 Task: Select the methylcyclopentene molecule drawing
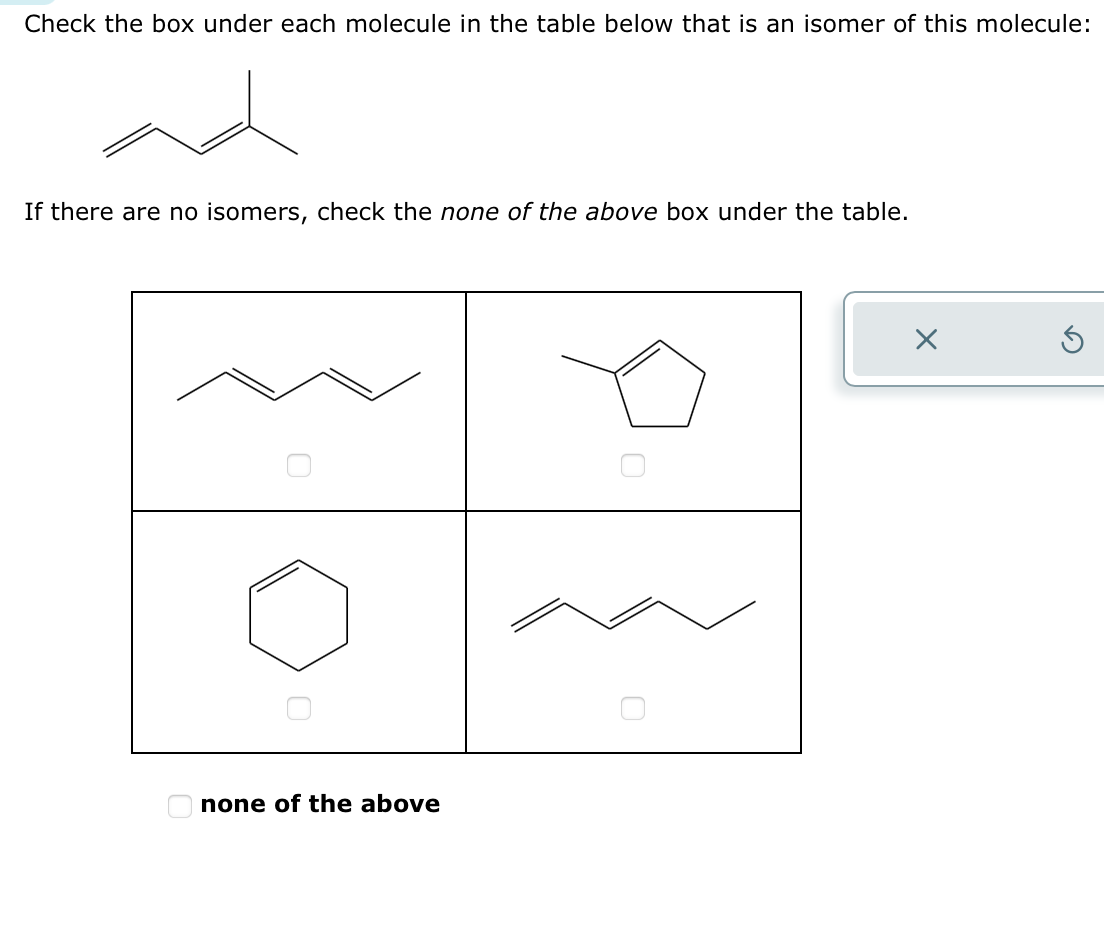tap(640, 383)
